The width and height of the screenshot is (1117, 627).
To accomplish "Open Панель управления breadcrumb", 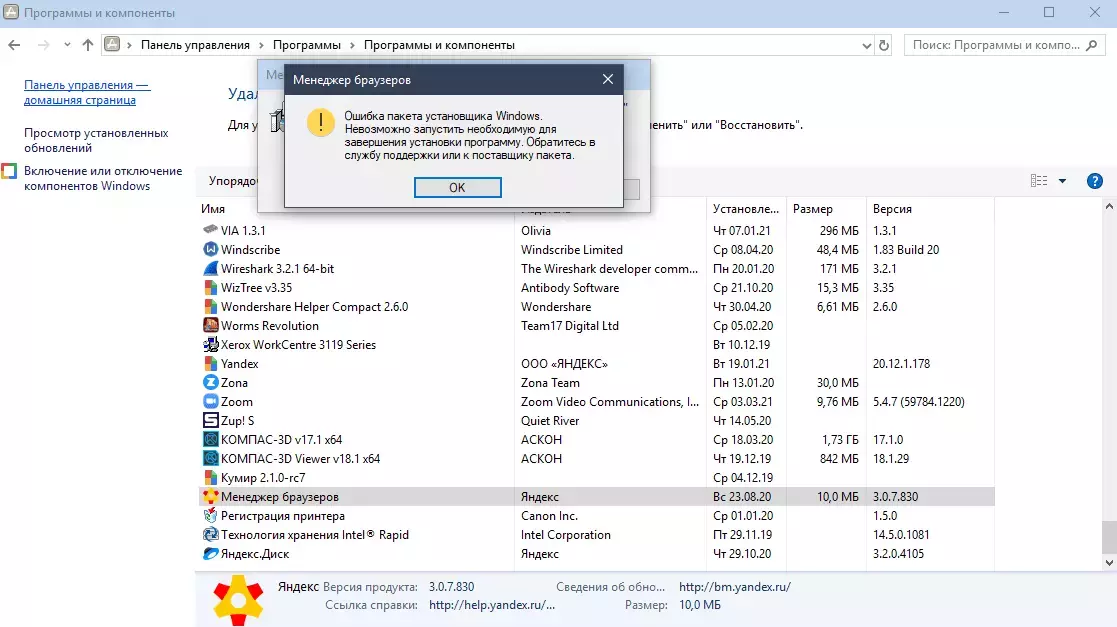I will coord(195,45).
